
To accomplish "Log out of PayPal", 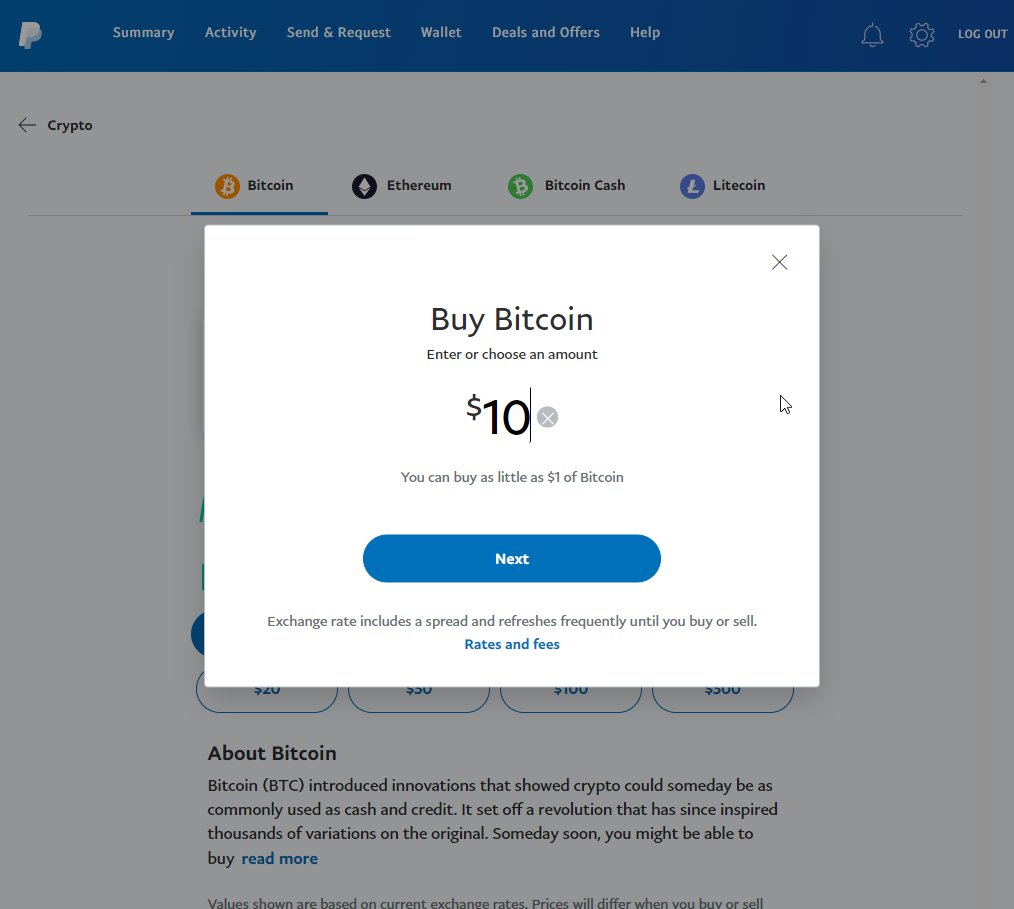I will pyautogui.click(x=982, y=33).
